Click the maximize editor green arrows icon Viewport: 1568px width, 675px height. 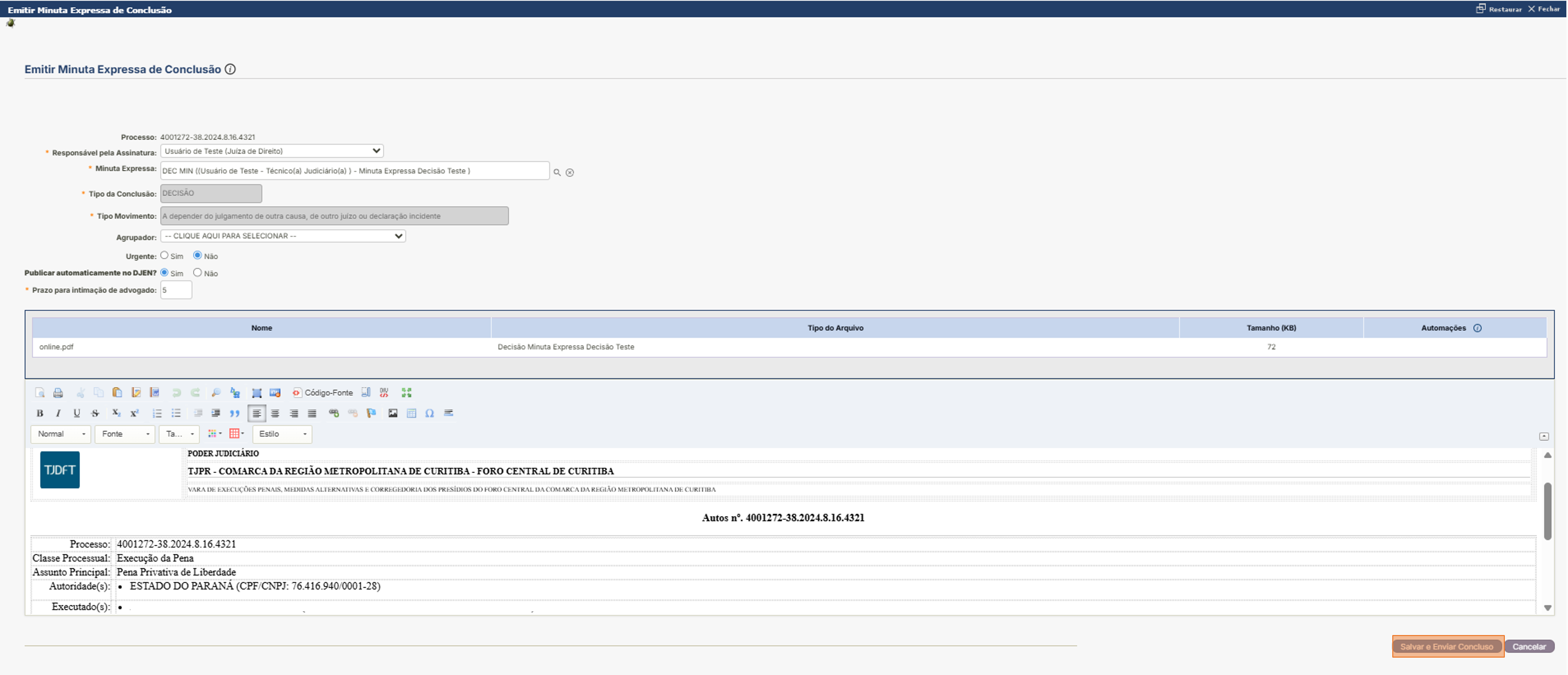click(x=407, y=392)
